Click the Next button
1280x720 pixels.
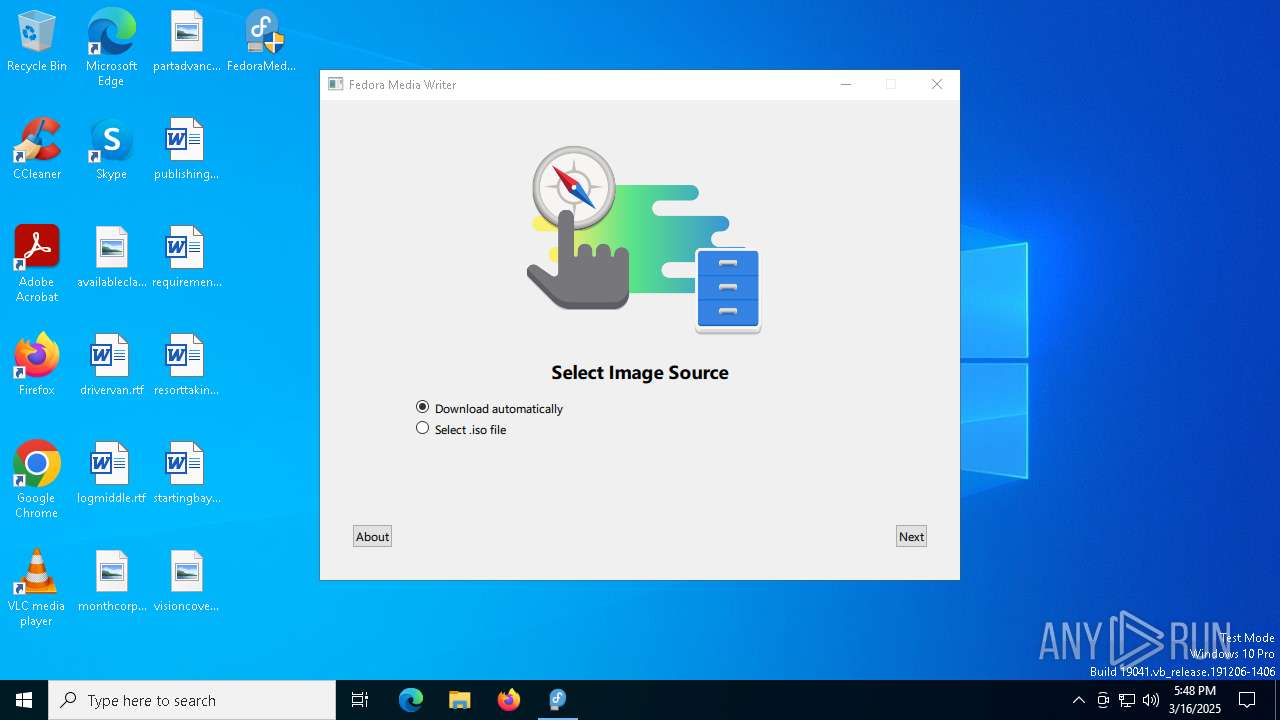911,536
